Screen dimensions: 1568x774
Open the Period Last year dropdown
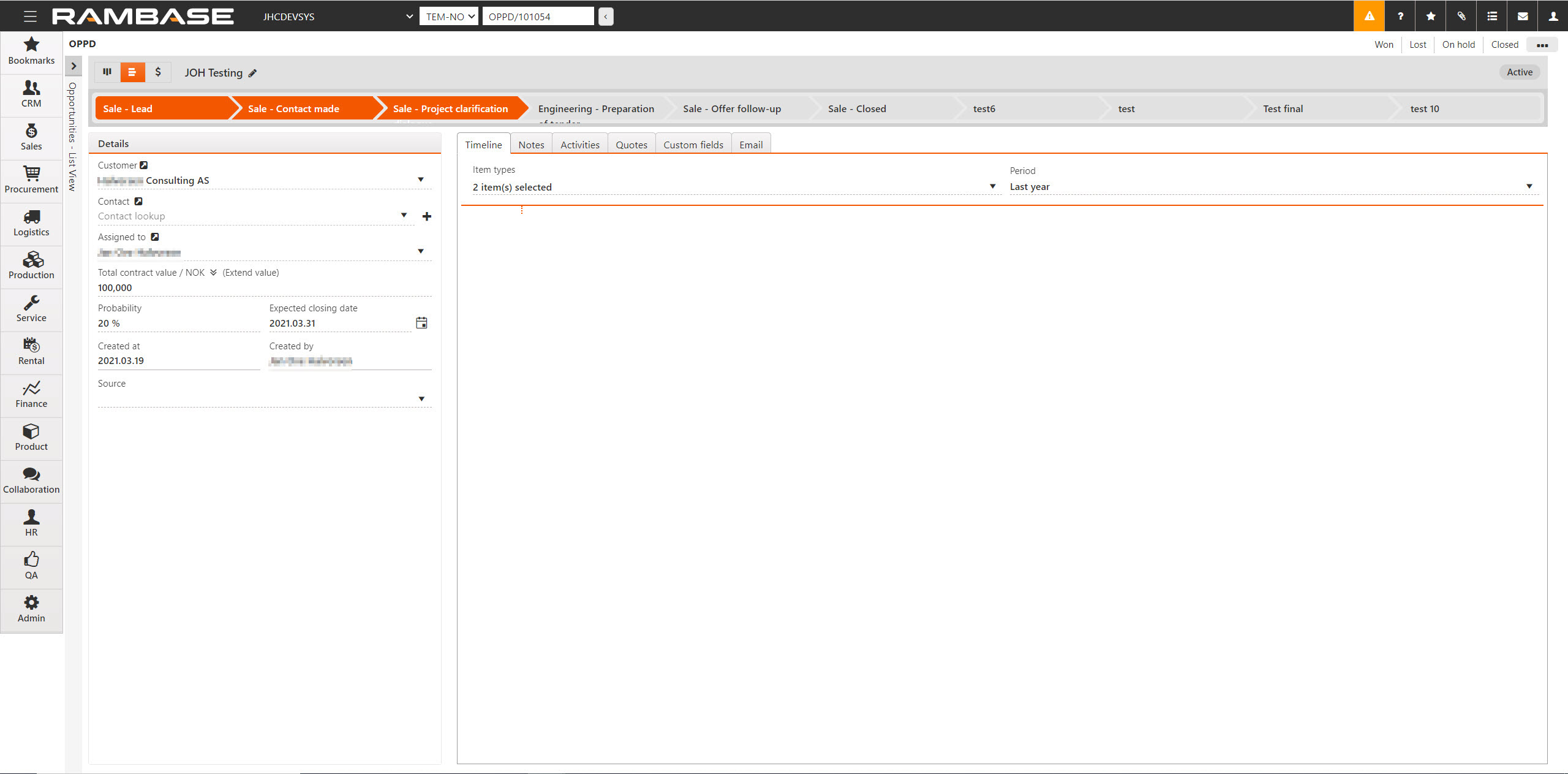[1529, 186]
